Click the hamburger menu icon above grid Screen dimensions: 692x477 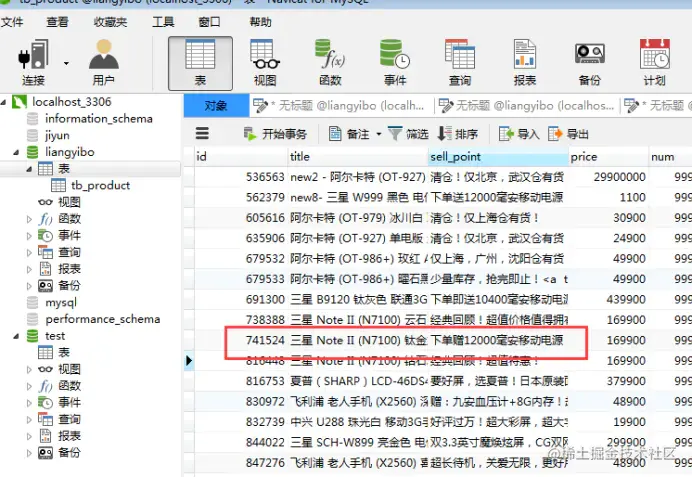pos(202,133)
